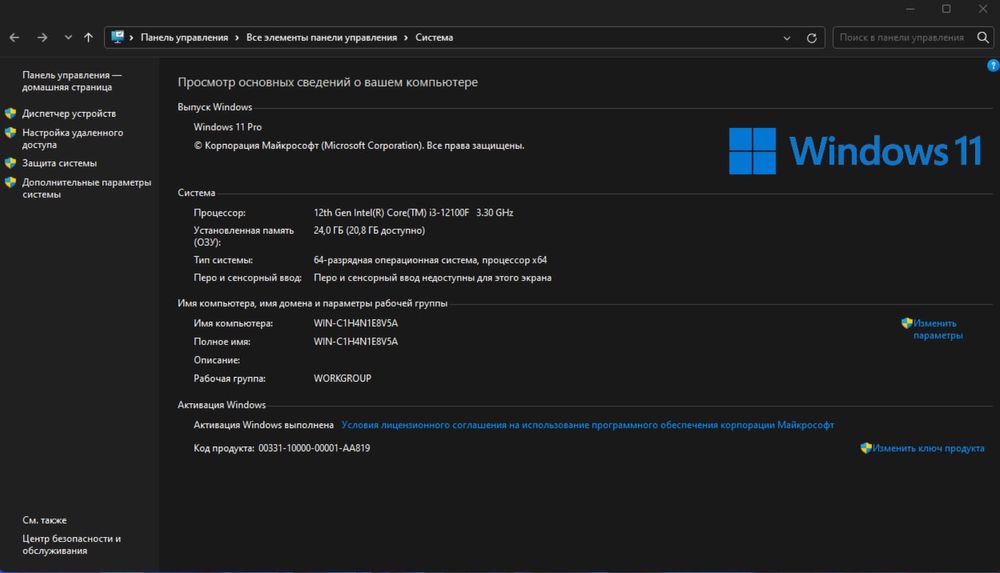Click shield icon beside 'Настройка удаленного доступа'
The height and width of the screenshot is (573, 1000).
point(10,133)
